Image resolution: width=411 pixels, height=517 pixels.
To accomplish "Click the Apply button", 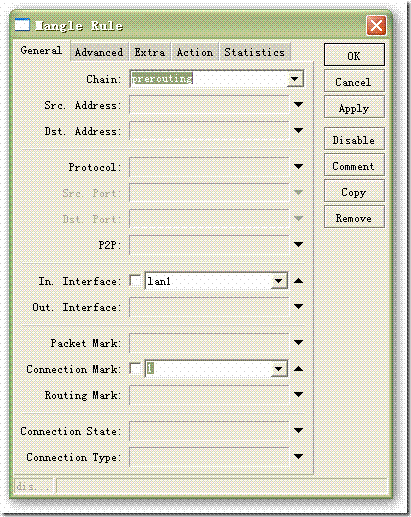I will pos(354,108).
